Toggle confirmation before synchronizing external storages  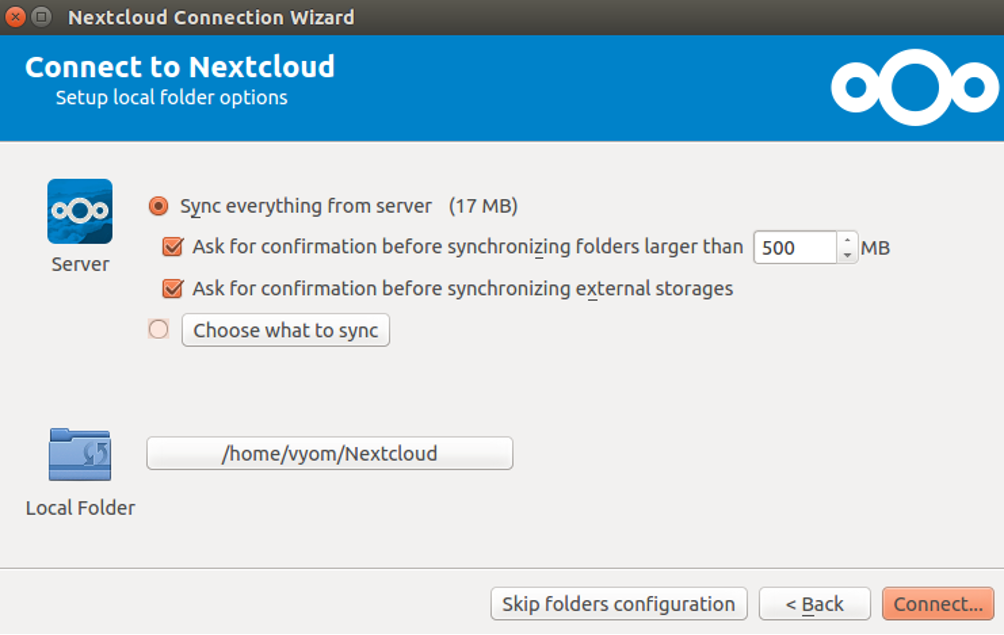click(x=172, y=289)
